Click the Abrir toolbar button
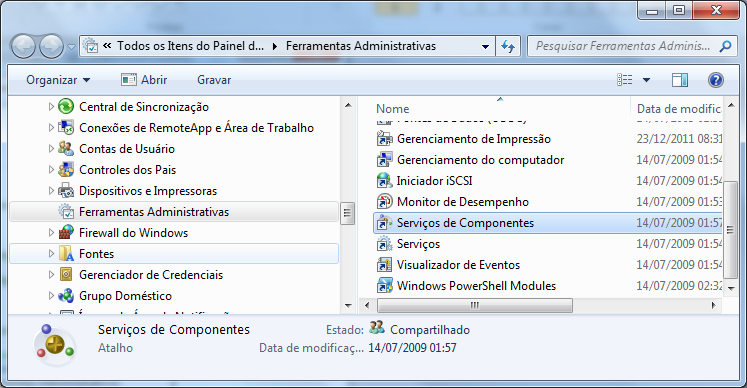 (x=144, y=80)
